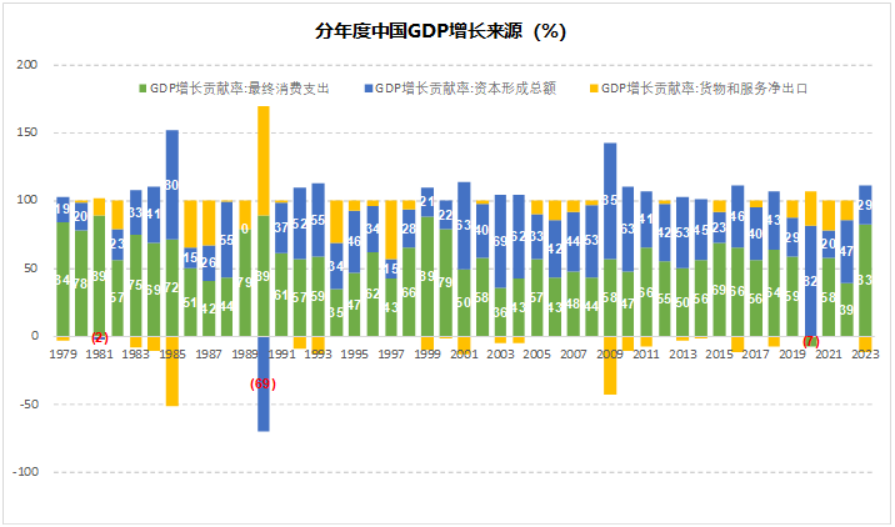895x527 pixels.
Task: Select legend label GDP增长贡献率:资本形成总额
Action: pos(465,88)
